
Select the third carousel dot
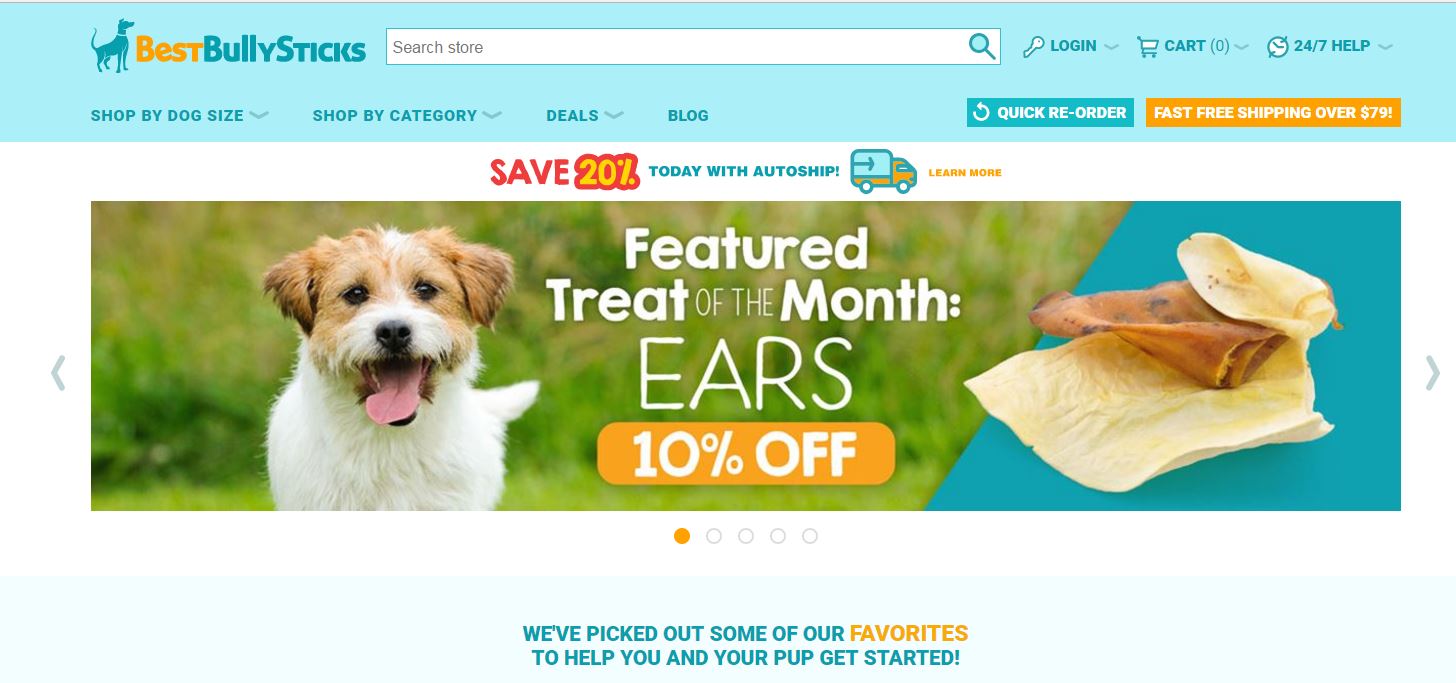(746, 536)
